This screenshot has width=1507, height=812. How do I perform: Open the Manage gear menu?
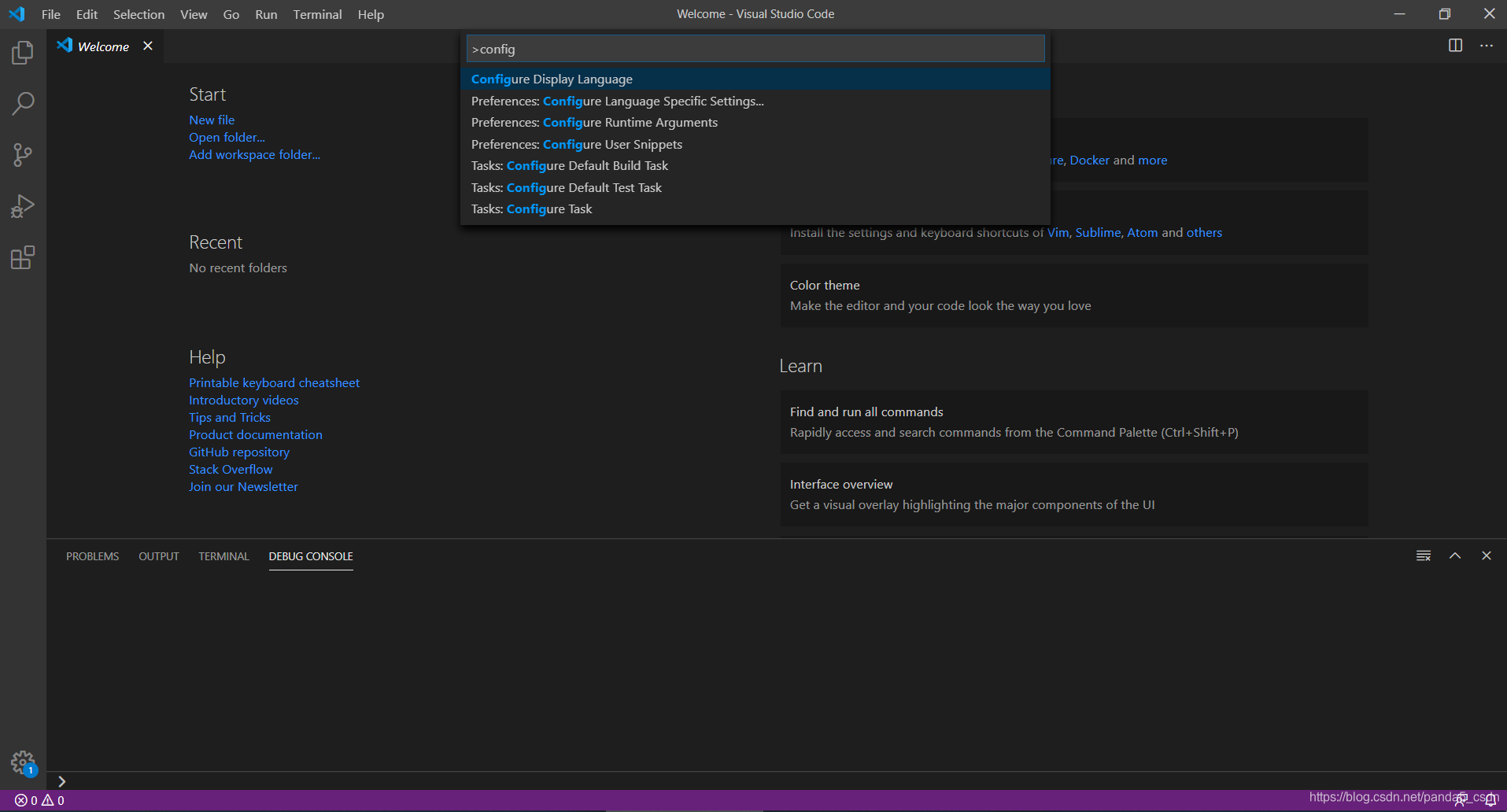point(23,762)
